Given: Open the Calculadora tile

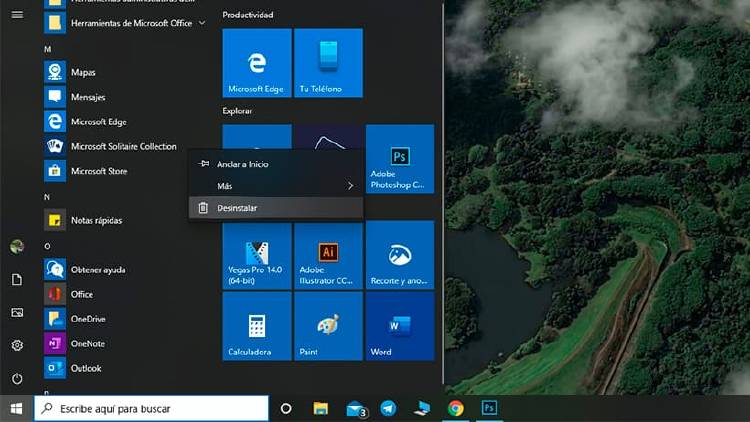Looking at the screenshot, I should click(256, 327).
